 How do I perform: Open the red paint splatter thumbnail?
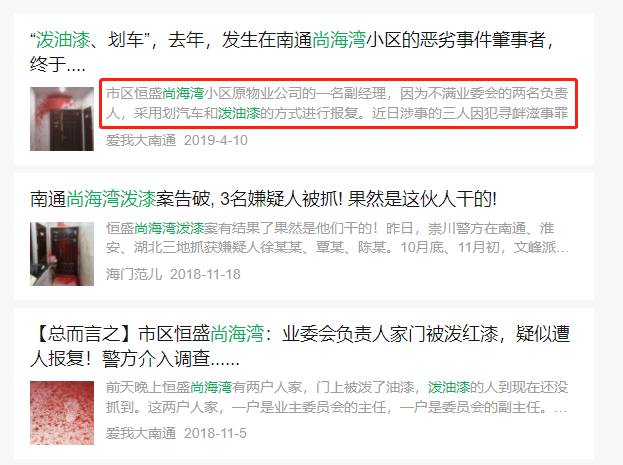(62, 413)
